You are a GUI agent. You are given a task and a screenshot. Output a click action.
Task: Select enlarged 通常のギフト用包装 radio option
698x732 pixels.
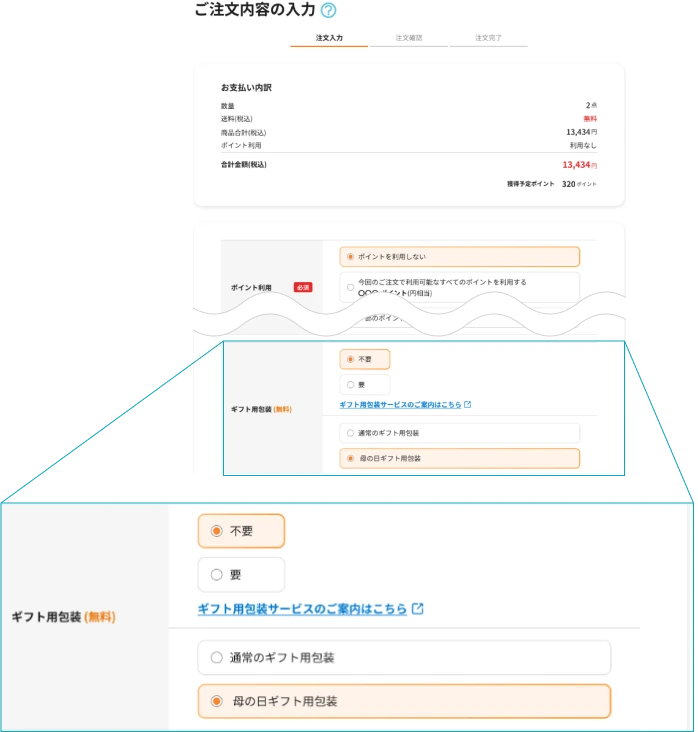[406, 659]
